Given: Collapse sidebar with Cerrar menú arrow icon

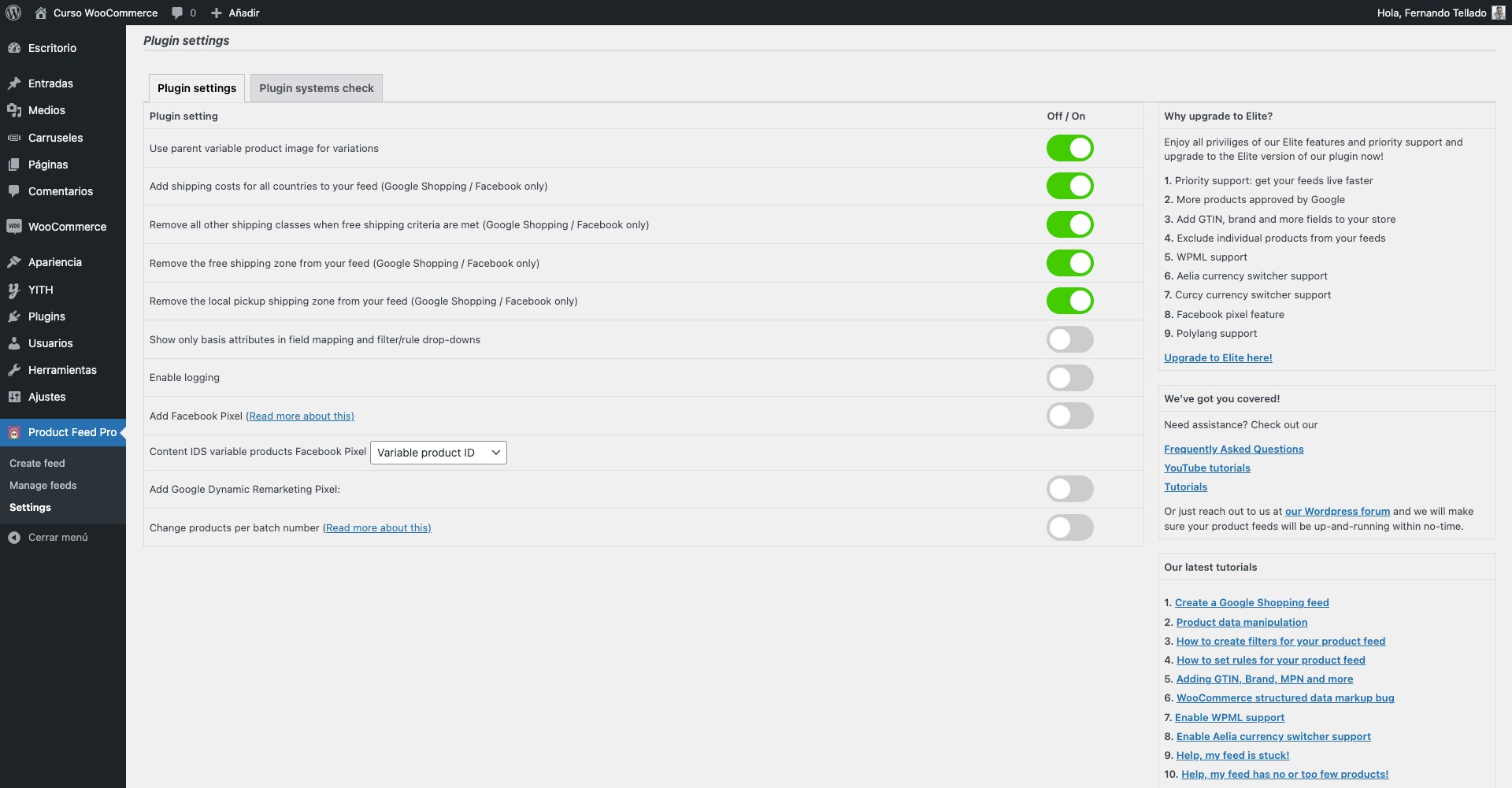Looking at the screenshot, I should [13, 538].
